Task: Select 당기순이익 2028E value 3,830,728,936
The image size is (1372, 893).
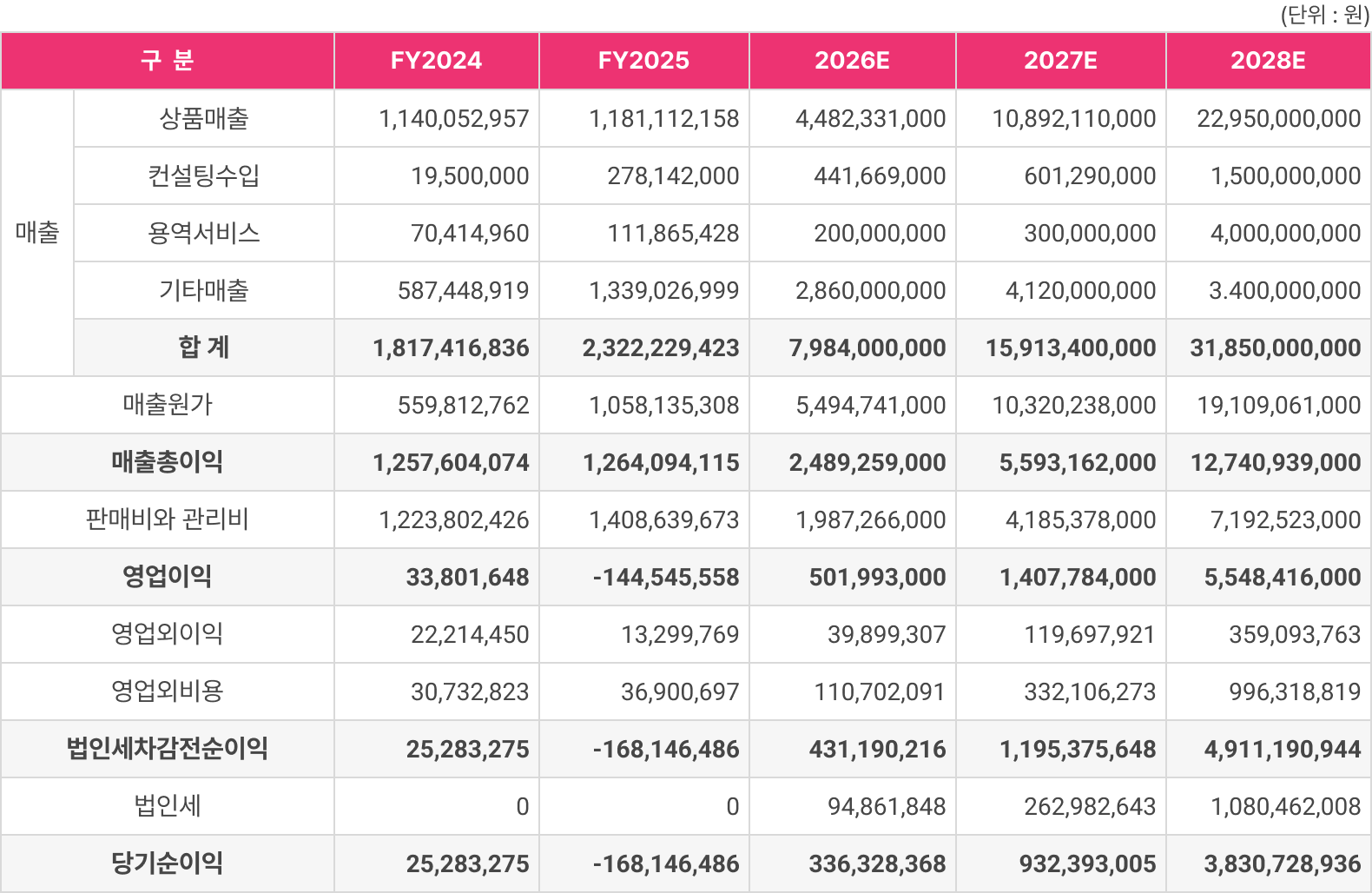Action: [x=1282, y=863]
